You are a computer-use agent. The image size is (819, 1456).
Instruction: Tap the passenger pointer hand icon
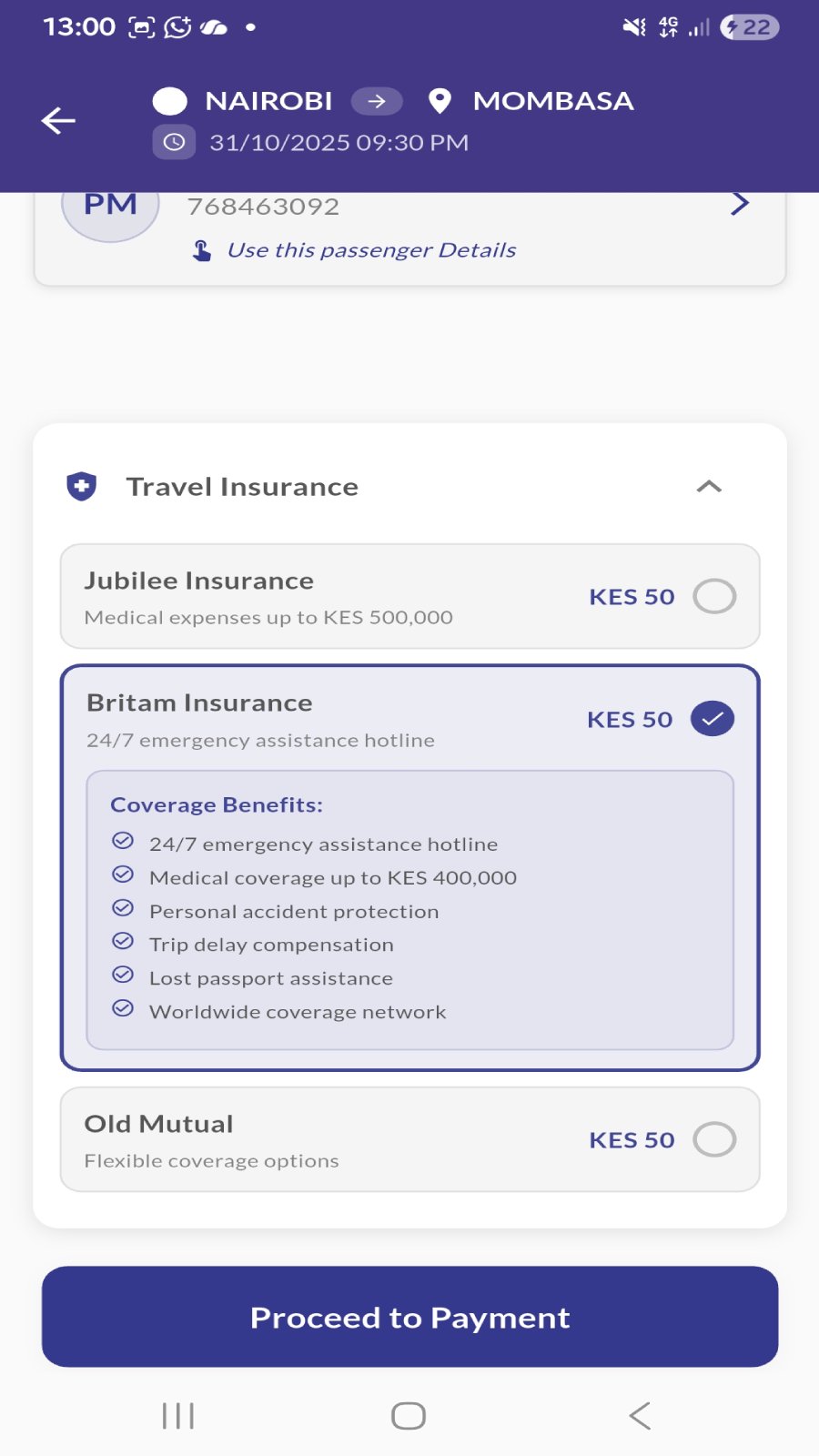(x=202, y=250)
